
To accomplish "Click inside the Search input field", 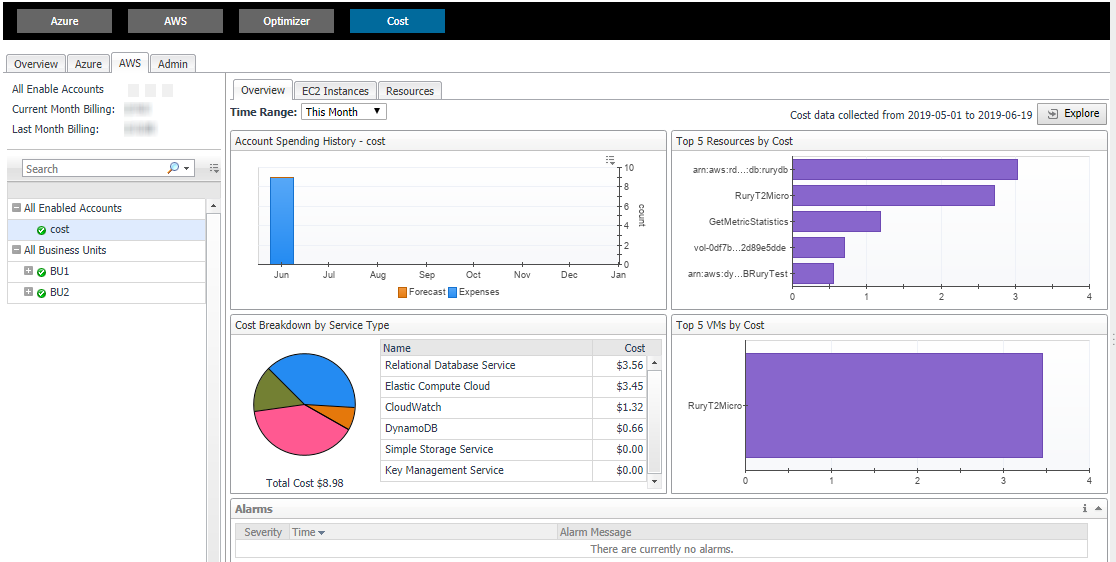I will pyautogui.click(x=95, y=169).
